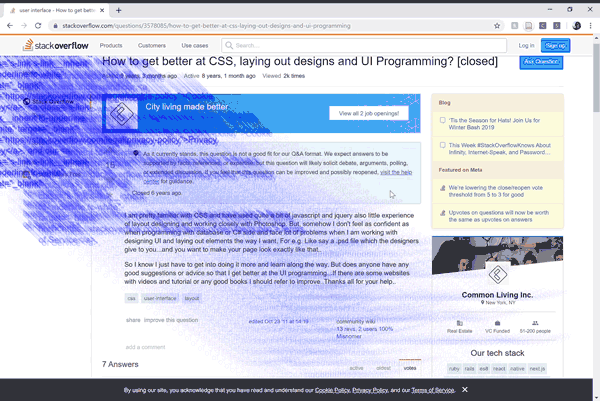Click the css tag

132,298
